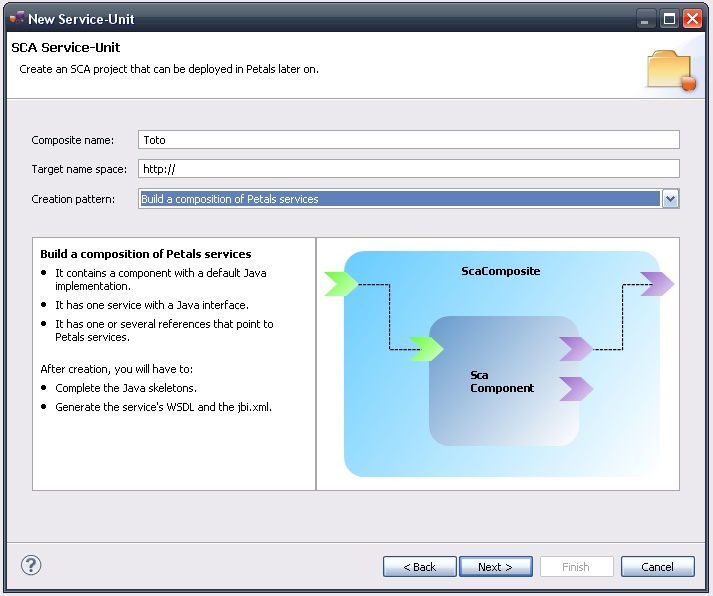This screenshot has height=596, width=713.
Task: Cancel the New Service-Unit wizard
Action: [657, 567]
